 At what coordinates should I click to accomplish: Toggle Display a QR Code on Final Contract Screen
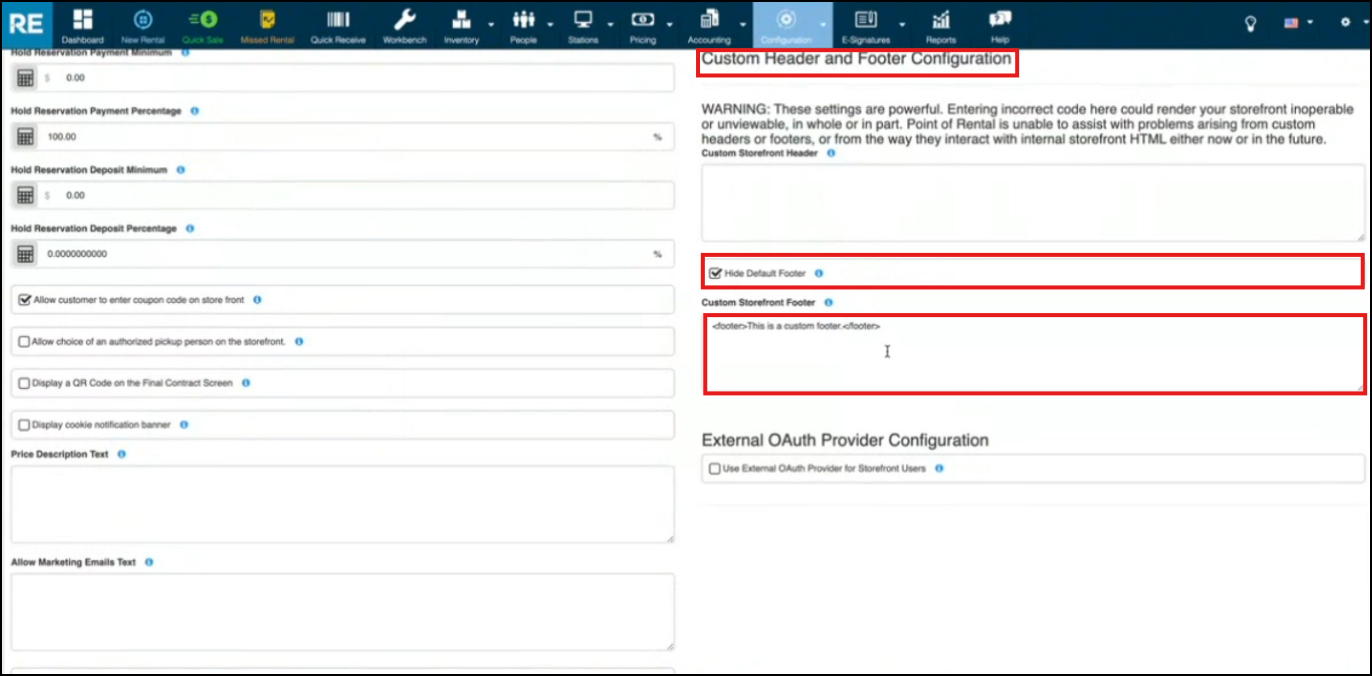pyautogui.click(x=24, y=383)
